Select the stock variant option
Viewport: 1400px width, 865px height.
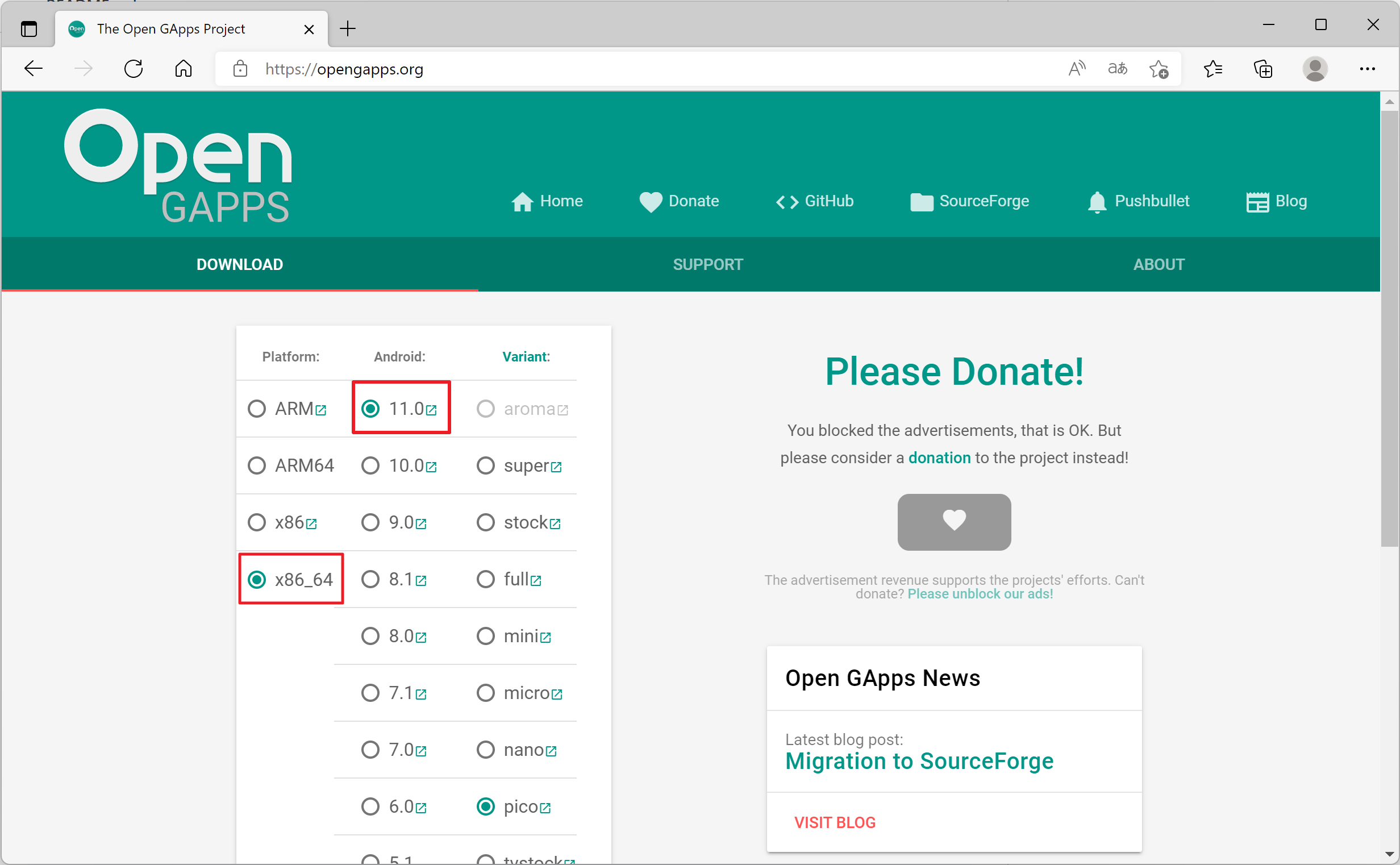point(486,522)
